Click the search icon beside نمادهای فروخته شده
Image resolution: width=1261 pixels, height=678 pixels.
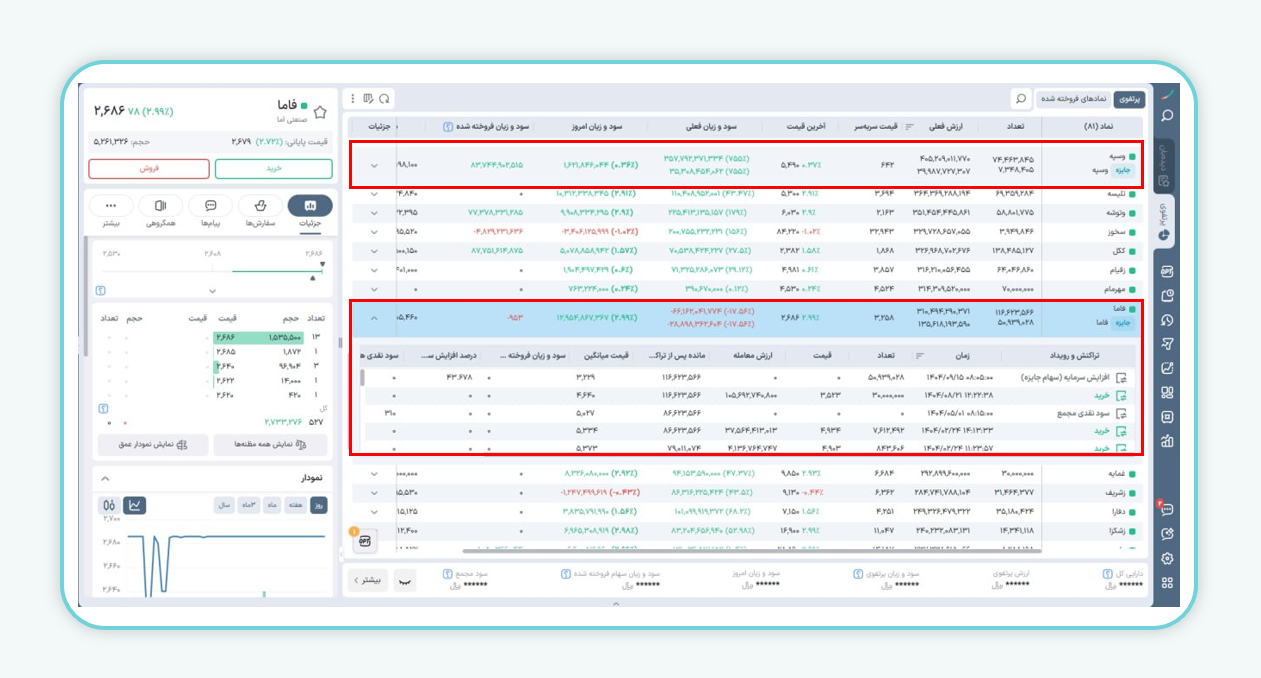coord(1020,98)
